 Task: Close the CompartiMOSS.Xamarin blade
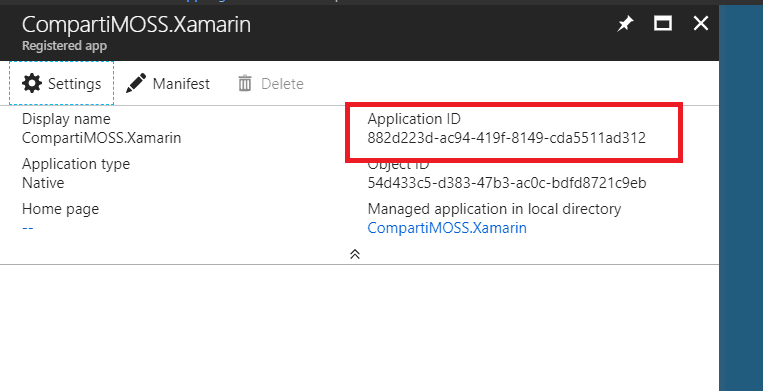point(701,23)
